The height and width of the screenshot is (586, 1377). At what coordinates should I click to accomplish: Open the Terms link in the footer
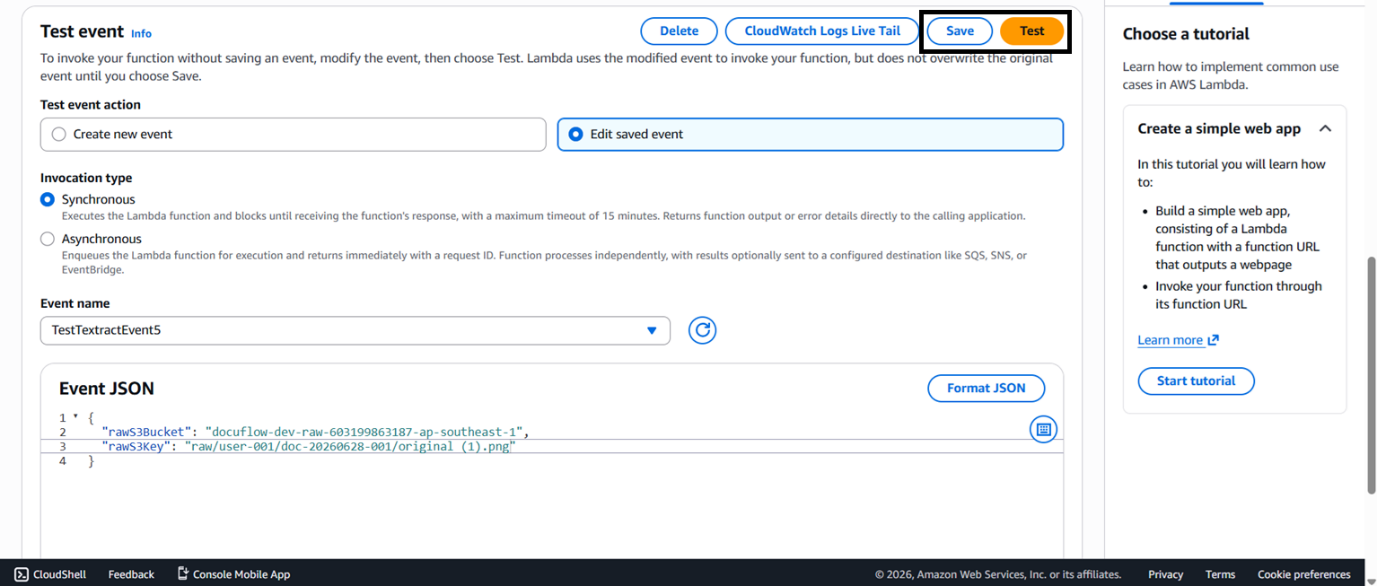[1220, 574]
